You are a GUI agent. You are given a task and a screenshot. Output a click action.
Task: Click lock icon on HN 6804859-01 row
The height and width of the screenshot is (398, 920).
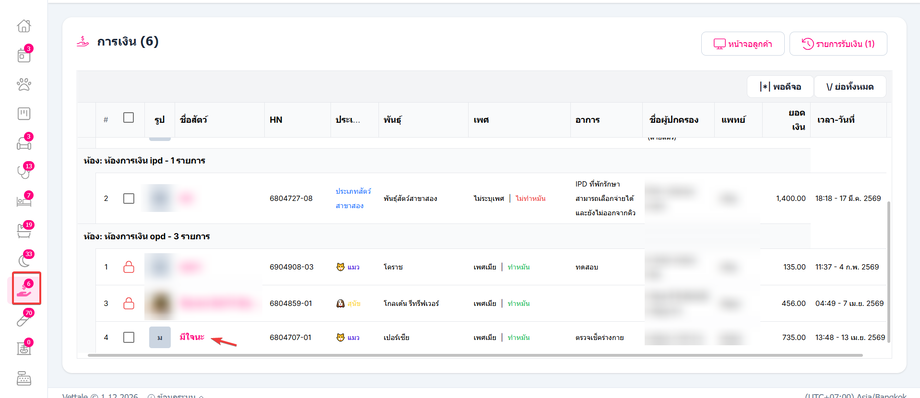point(128,303)
